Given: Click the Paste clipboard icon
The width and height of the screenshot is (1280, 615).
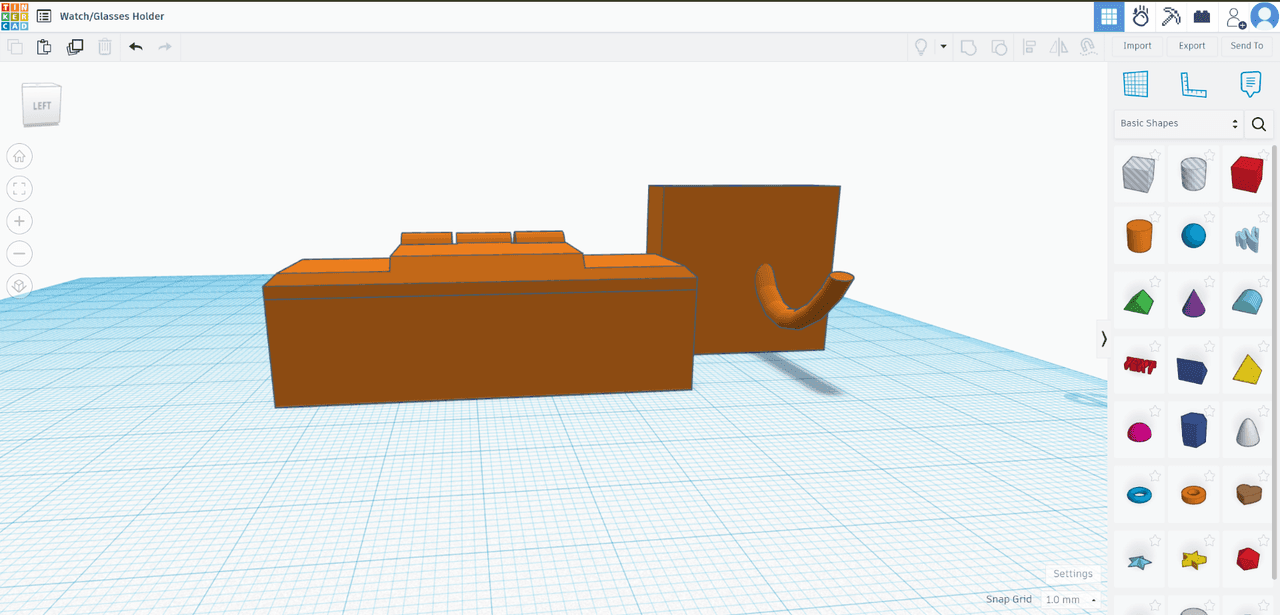Looking at the screenshot, I should [x=44, y=47].
